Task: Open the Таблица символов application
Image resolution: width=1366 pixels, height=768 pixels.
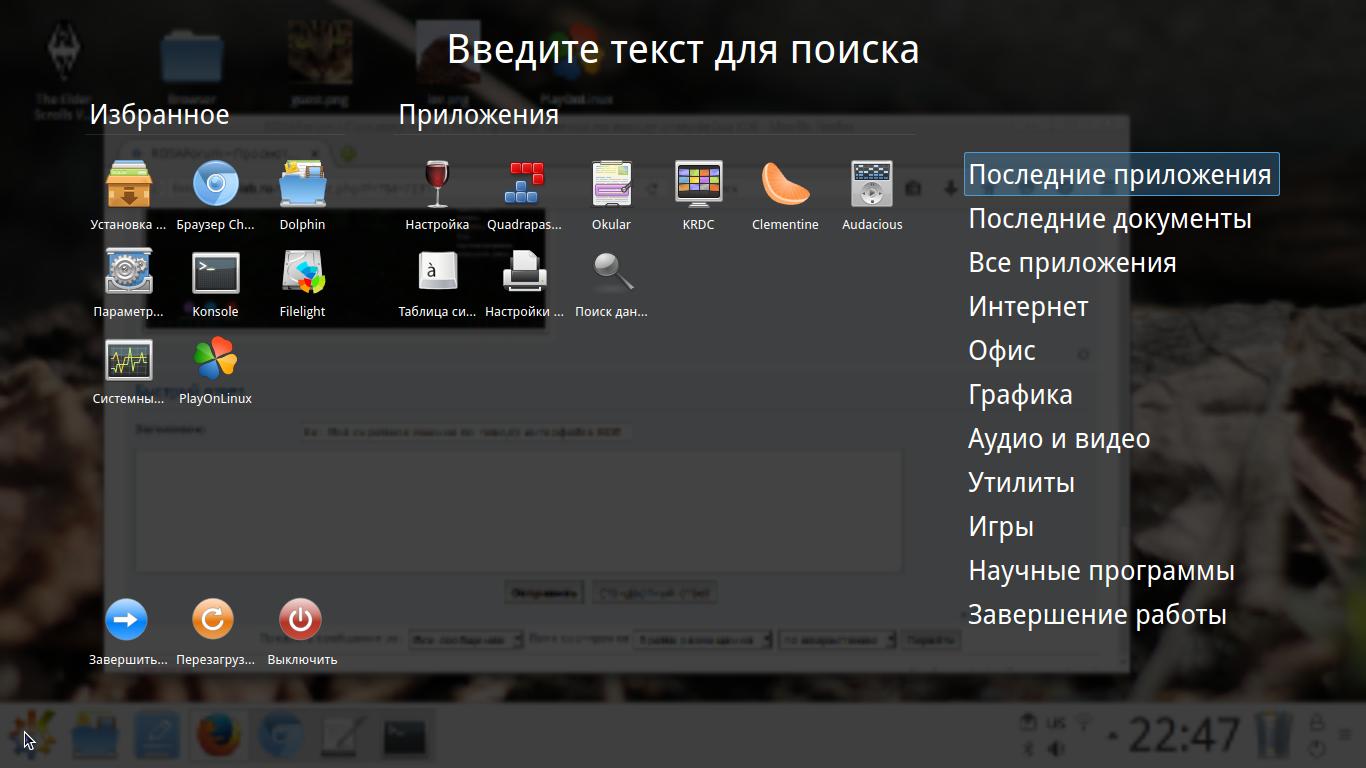Action: (437, 283)
